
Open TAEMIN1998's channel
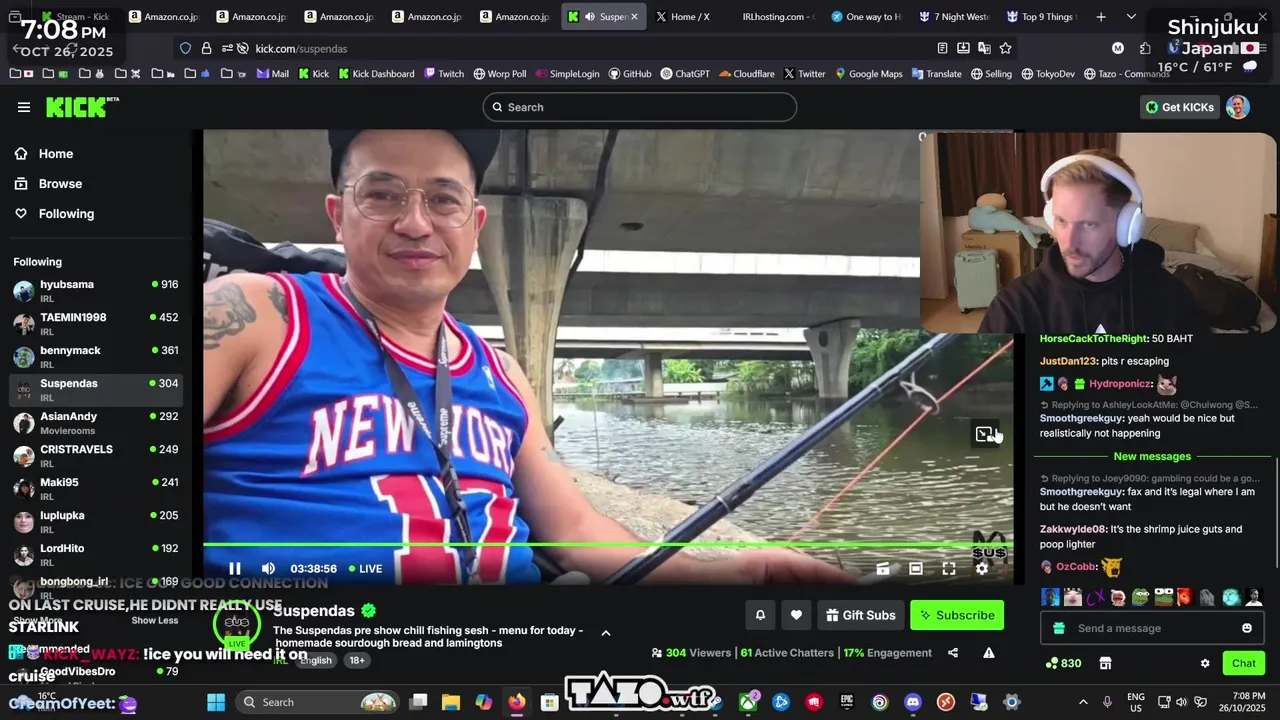(96, 324)
